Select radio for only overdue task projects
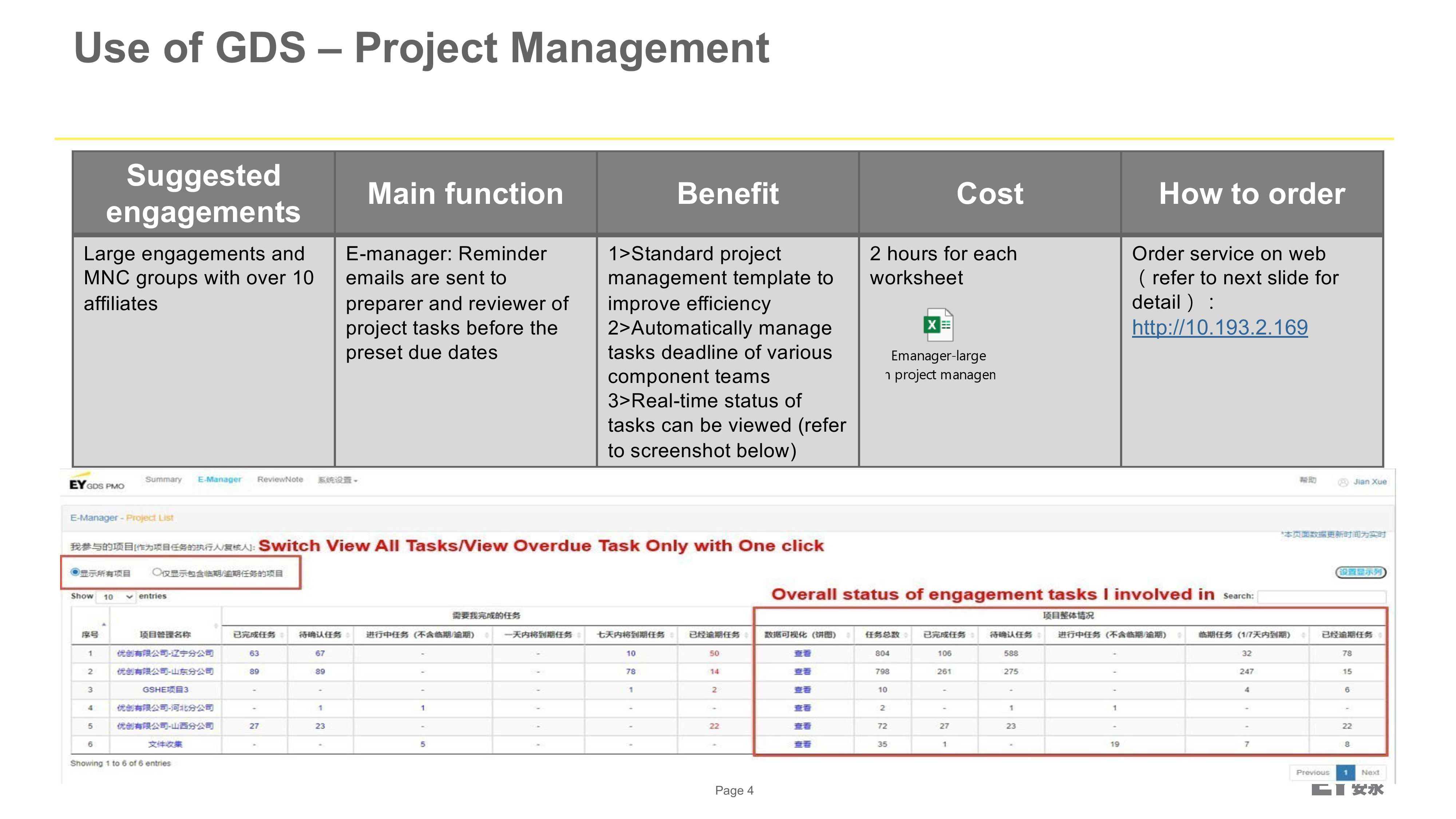1456x819 pixels. point(157,572)
